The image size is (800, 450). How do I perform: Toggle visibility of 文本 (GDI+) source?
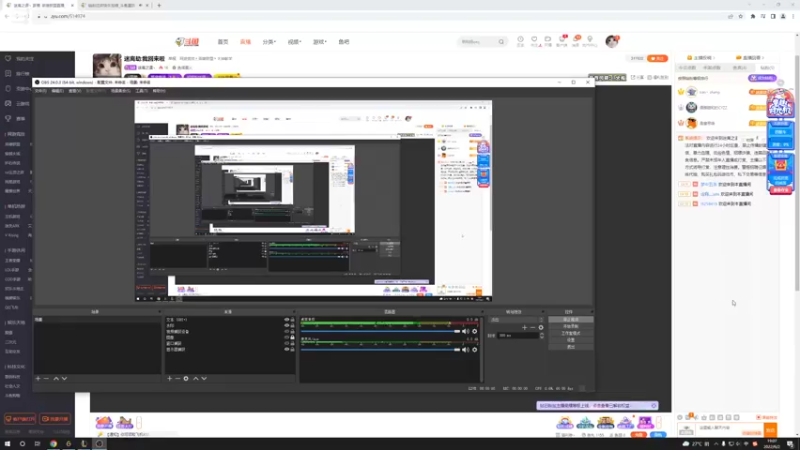click(x=287, y=320)
